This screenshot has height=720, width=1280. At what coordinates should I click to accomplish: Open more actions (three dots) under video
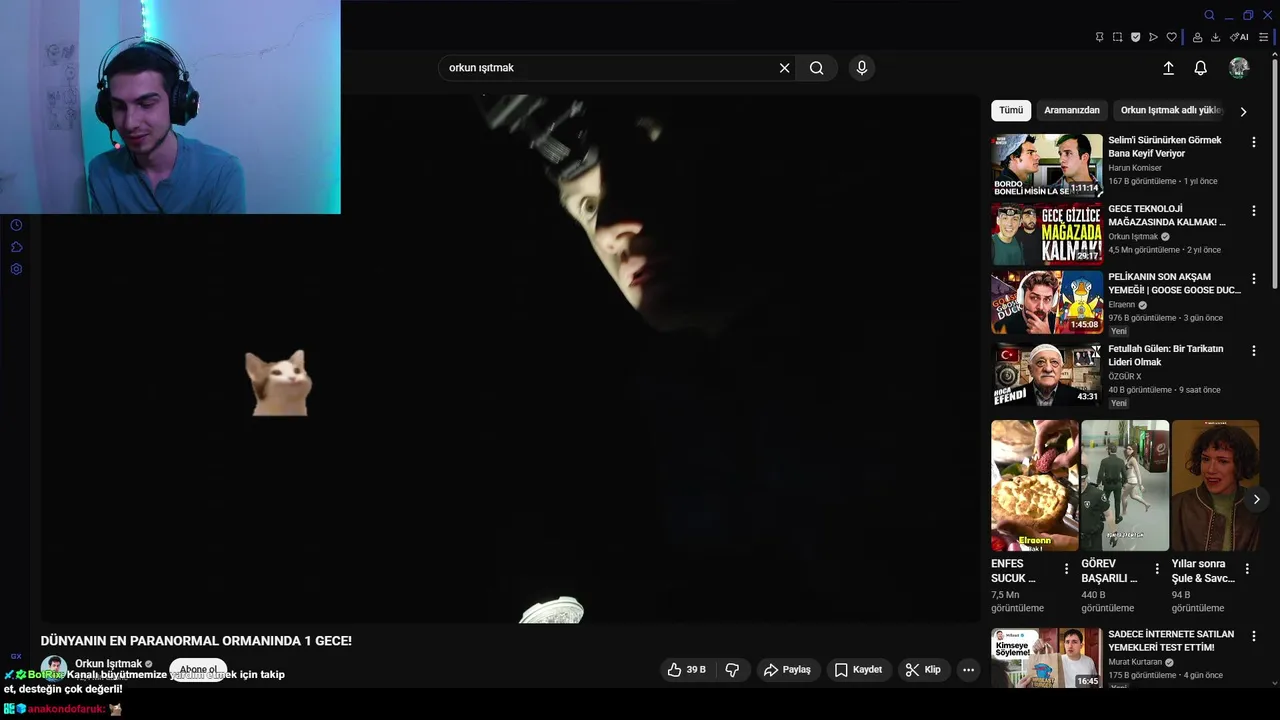click(968, 670)
